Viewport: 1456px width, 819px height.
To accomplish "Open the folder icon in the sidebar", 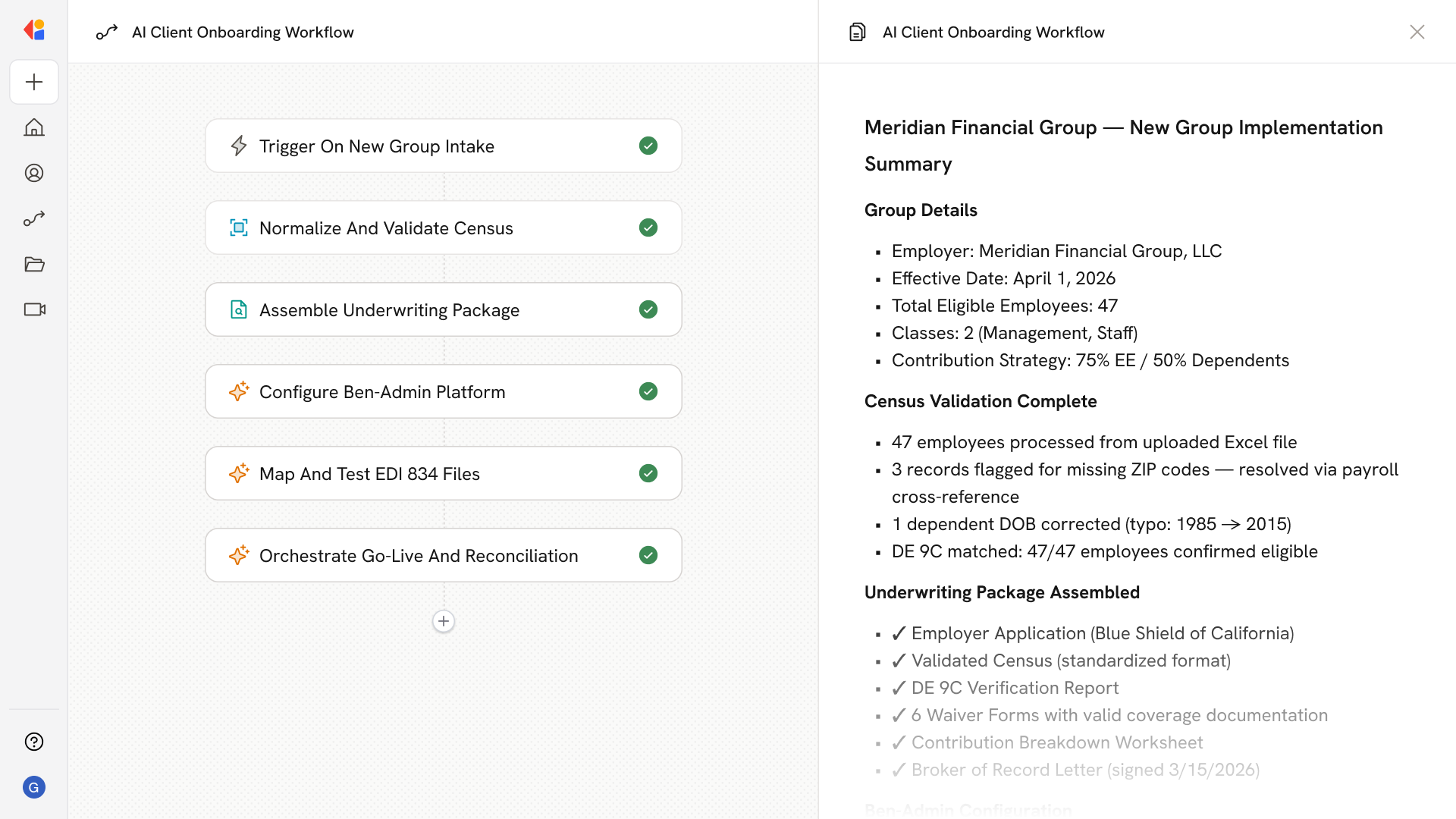I will pos(34,264).
